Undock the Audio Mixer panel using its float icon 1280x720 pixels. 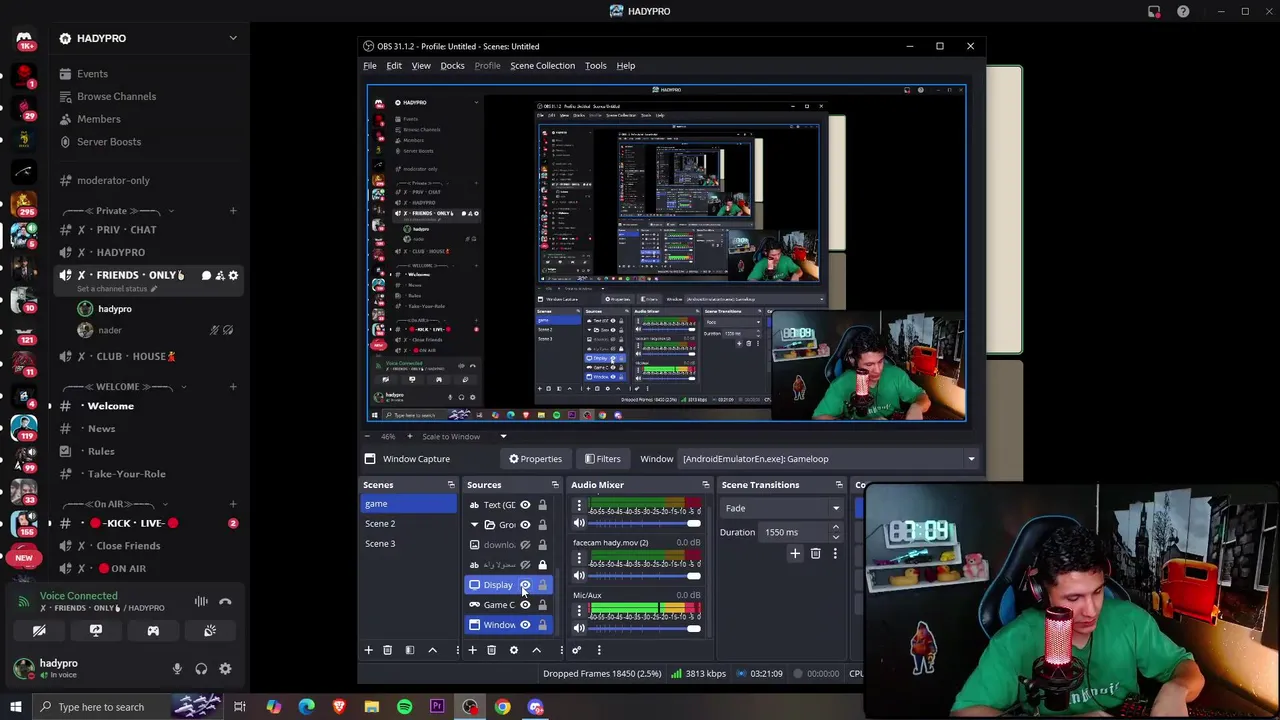tap(705, 485)
